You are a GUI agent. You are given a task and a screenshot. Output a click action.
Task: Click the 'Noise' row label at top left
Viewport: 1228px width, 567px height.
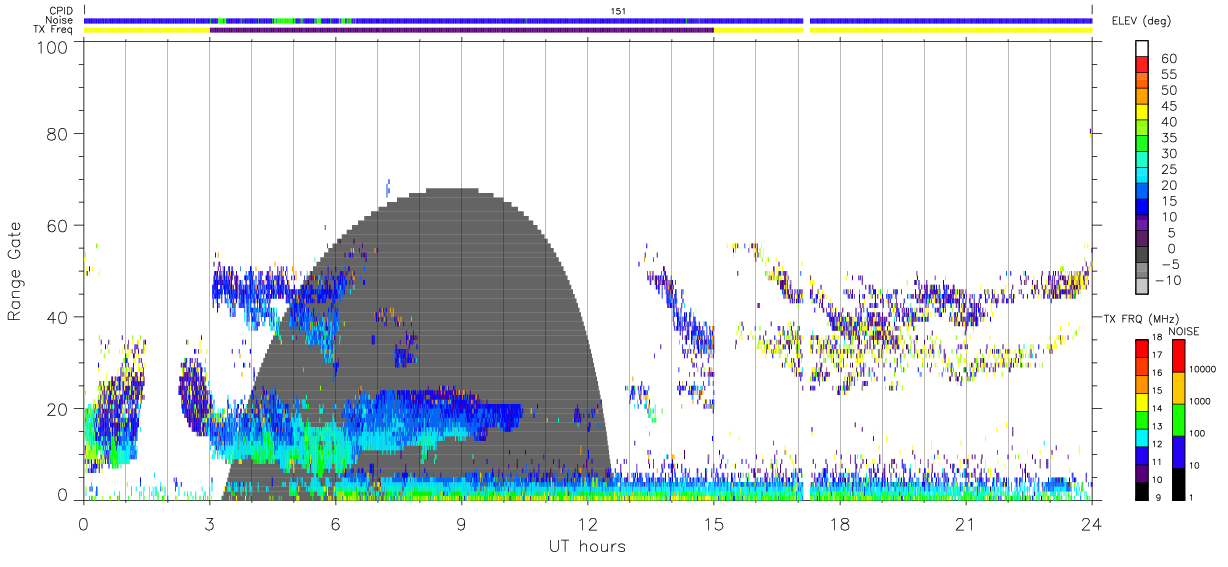(61, 20)
